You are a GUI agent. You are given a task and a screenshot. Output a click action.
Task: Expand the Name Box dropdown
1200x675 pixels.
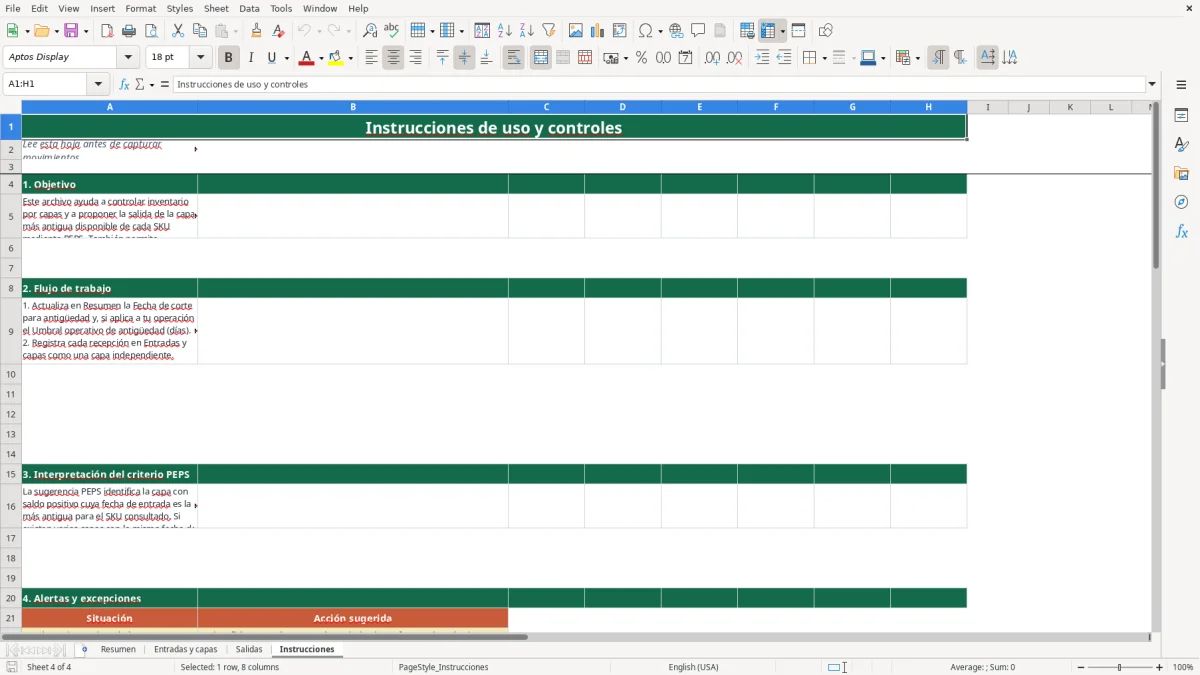click(x=98, y=84)
